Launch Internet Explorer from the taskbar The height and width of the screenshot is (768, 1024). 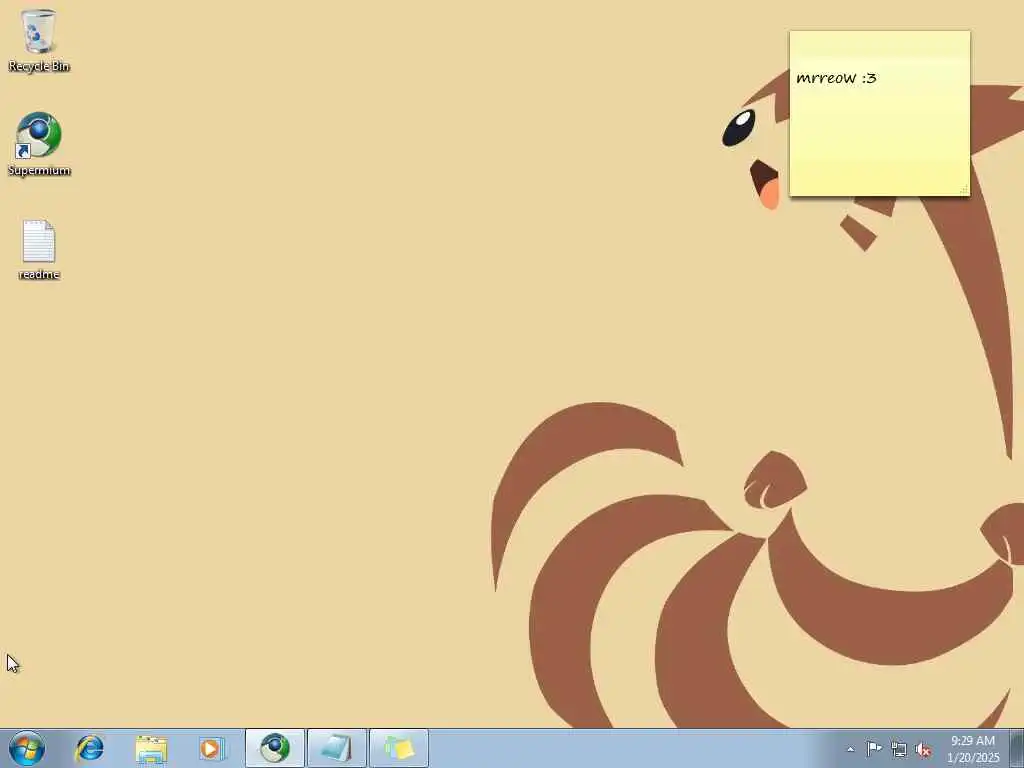coord(89,748)
